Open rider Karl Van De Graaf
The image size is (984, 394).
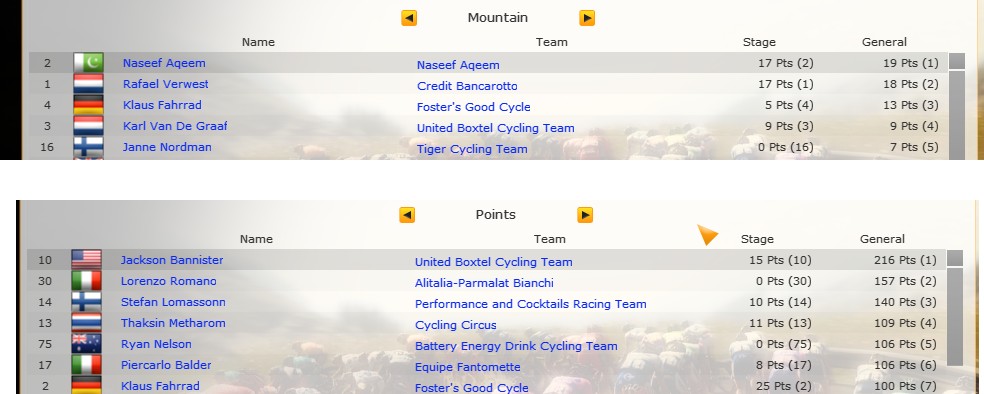point(175,126)
